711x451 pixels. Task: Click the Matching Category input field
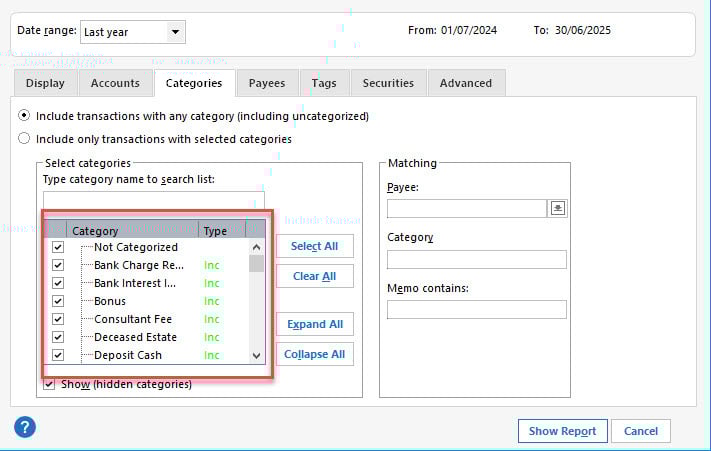[x=477, y=259]
